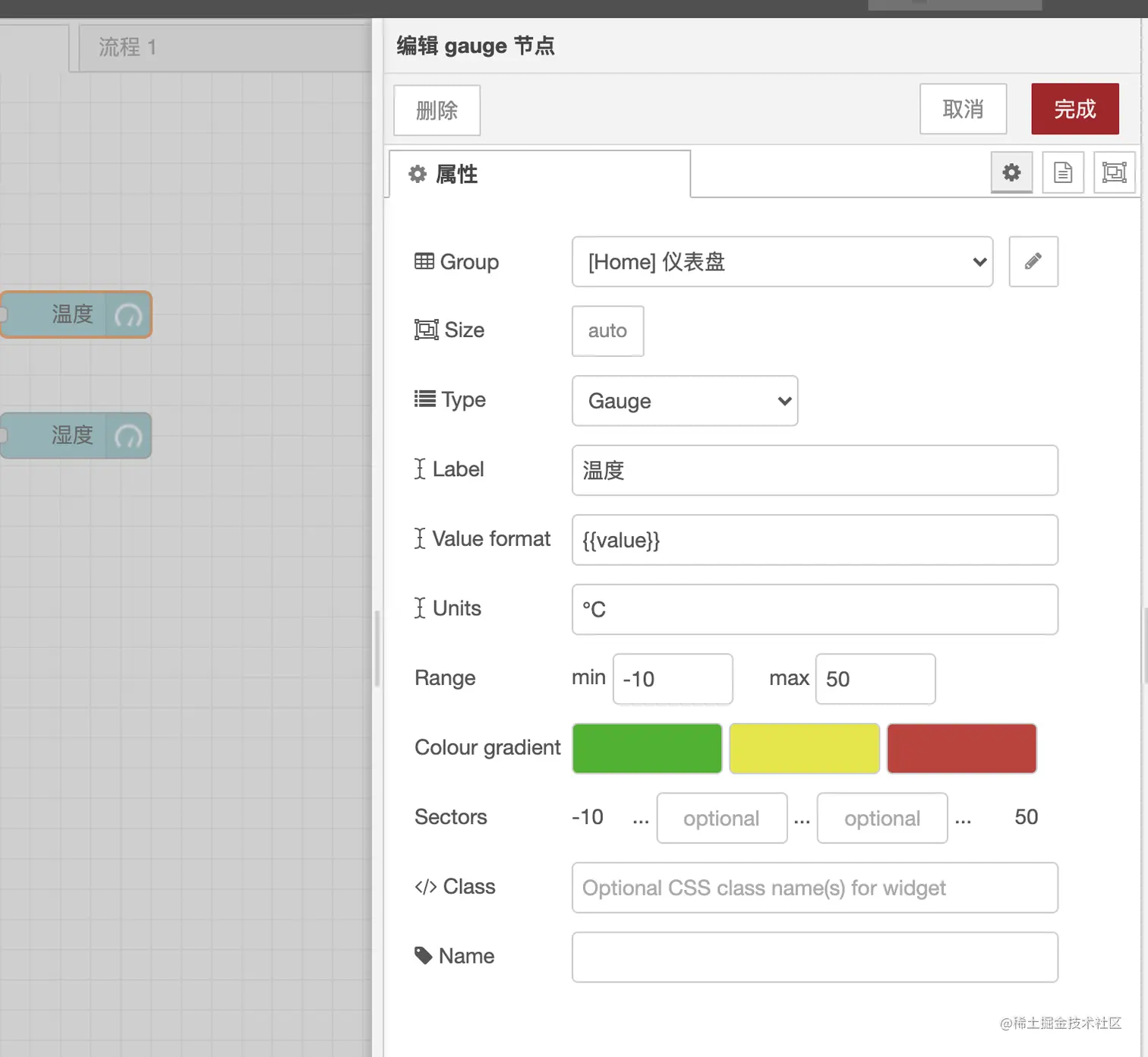
Task: Open the node appearance icon
Action: point(1114,172)
